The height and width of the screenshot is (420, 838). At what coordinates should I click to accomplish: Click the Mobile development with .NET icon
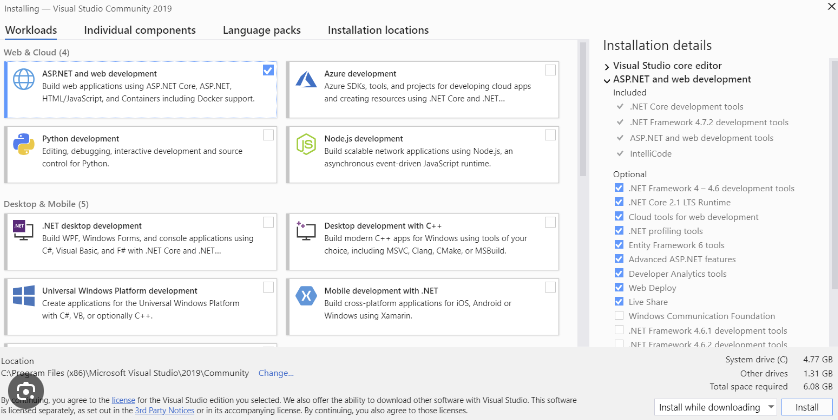click(x=306, y=296)
